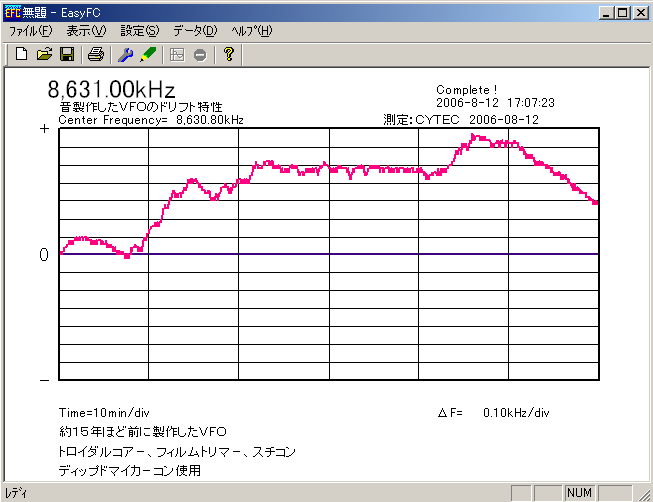
Task: Open the データ(D) menu
Action: point(195,31)
